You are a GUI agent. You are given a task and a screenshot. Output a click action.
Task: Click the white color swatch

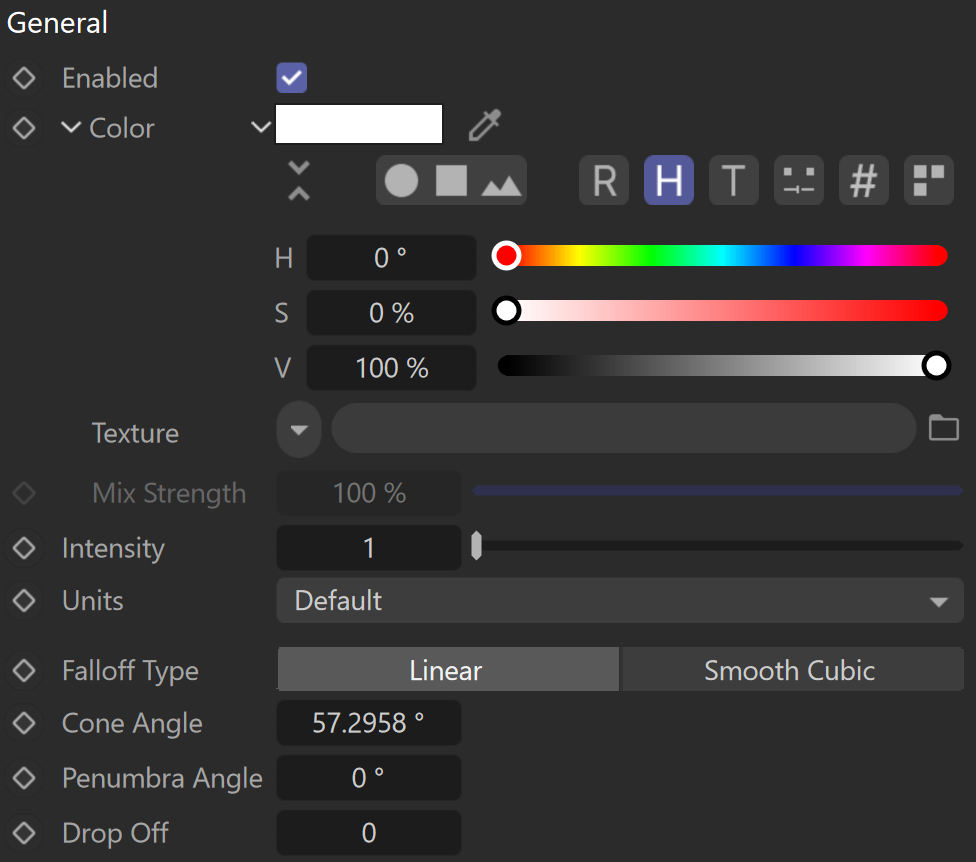(359, 124)
